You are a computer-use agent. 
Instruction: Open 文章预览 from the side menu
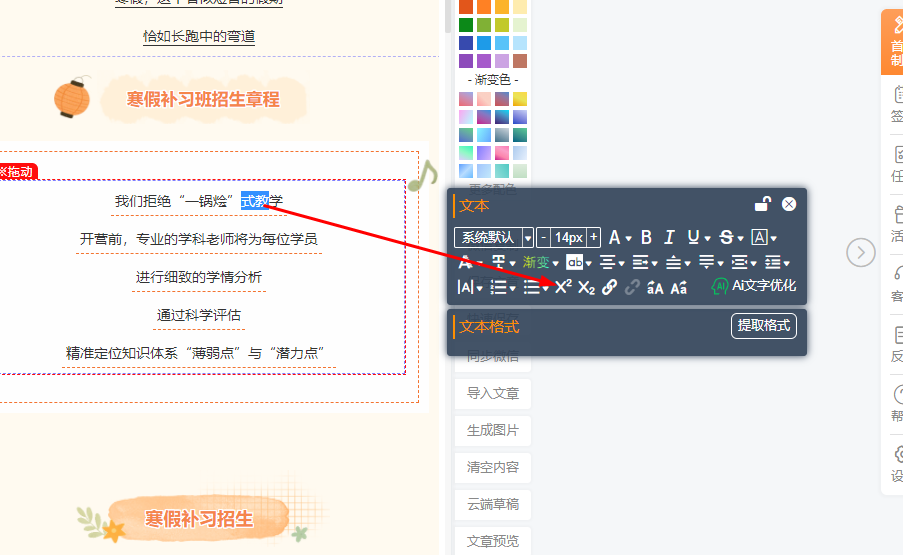[x=493, y=541]
